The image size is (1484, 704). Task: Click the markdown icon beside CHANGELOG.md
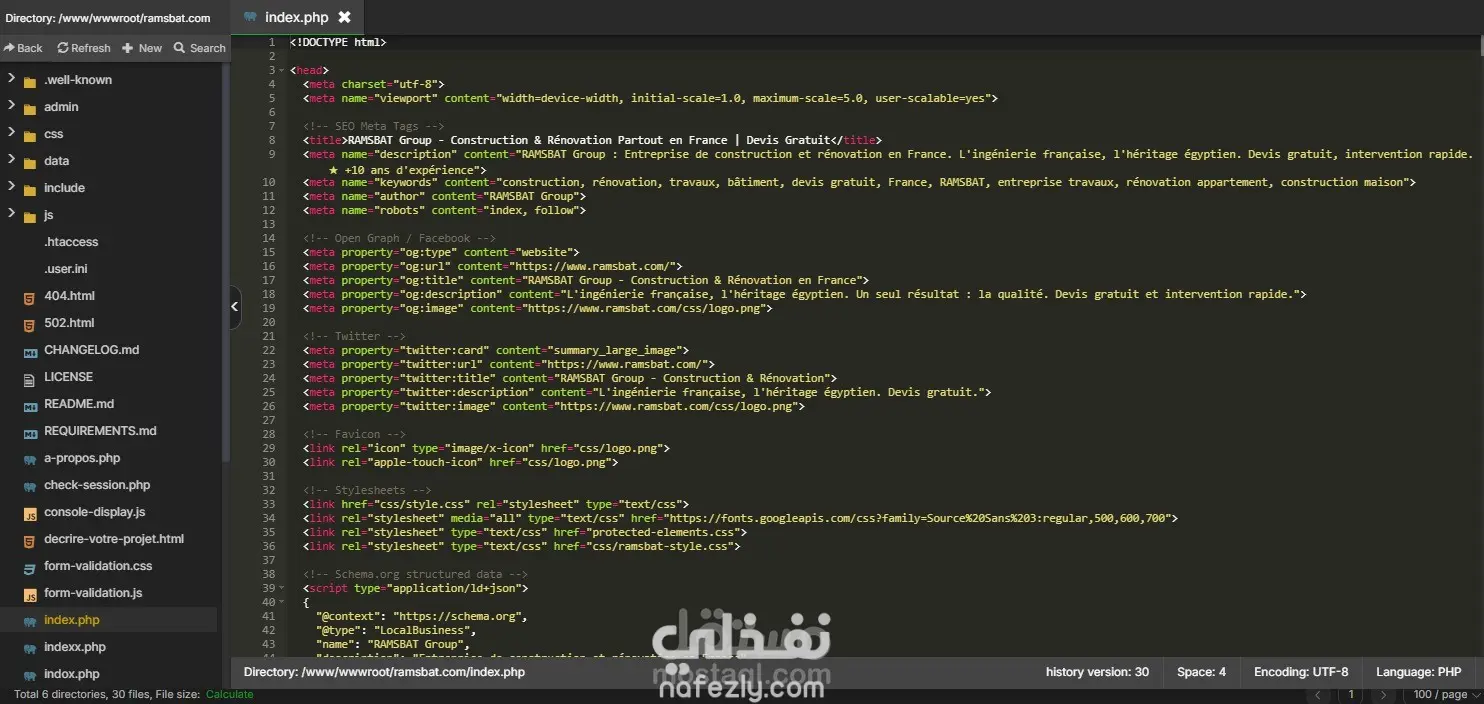pyautogui.click(x=30, y=351)
